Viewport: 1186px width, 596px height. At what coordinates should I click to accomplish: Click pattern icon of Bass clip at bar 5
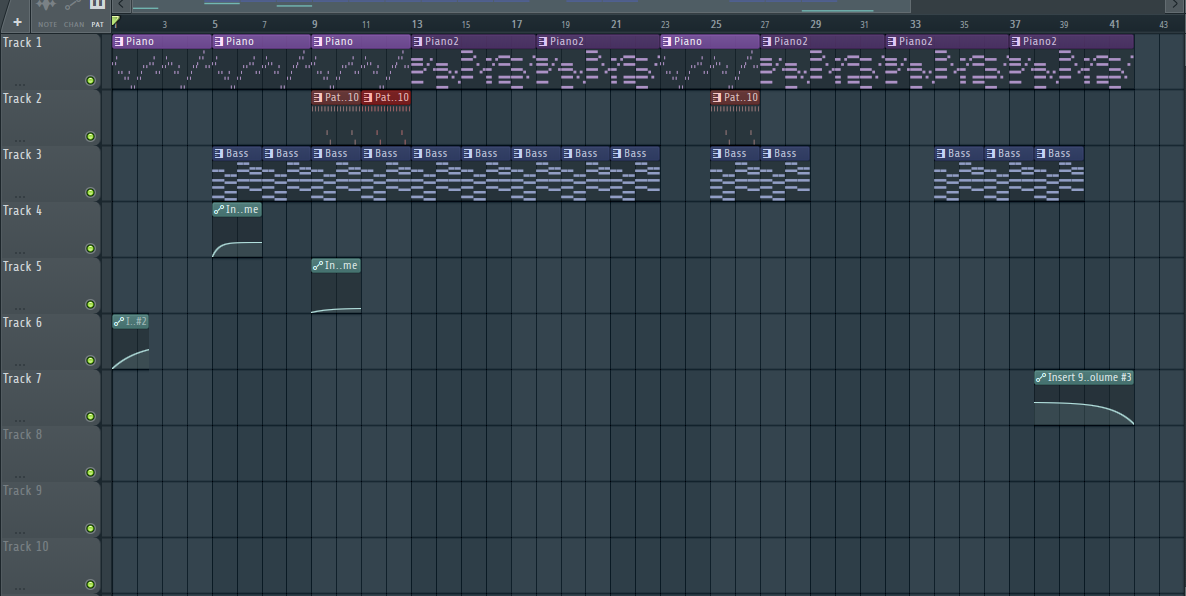219,154
